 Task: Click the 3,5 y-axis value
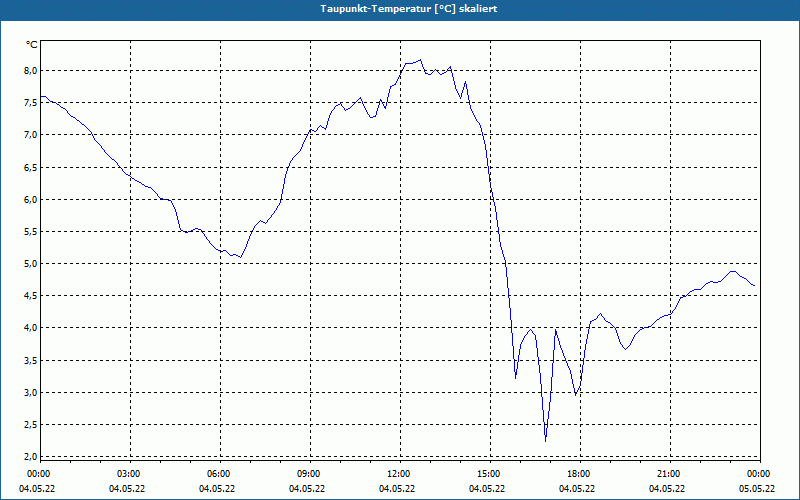coord(31,361)
